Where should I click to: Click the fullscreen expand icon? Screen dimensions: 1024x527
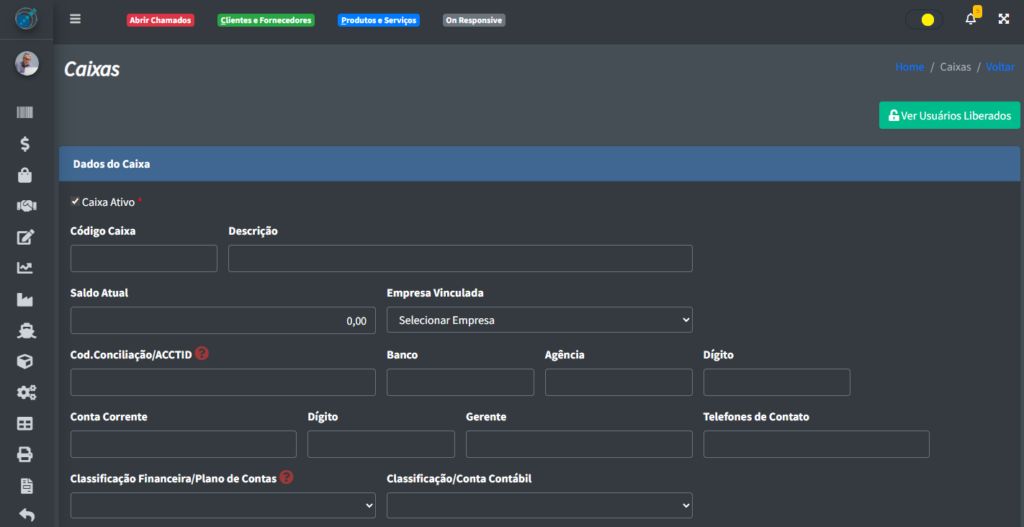coord(1003,19)
